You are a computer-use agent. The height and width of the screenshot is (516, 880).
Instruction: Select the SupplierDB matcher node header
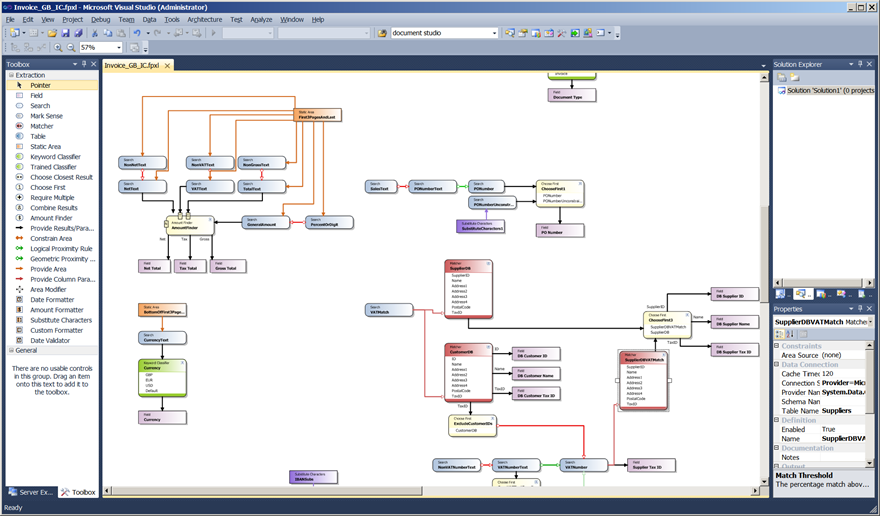tap(468, 266)
